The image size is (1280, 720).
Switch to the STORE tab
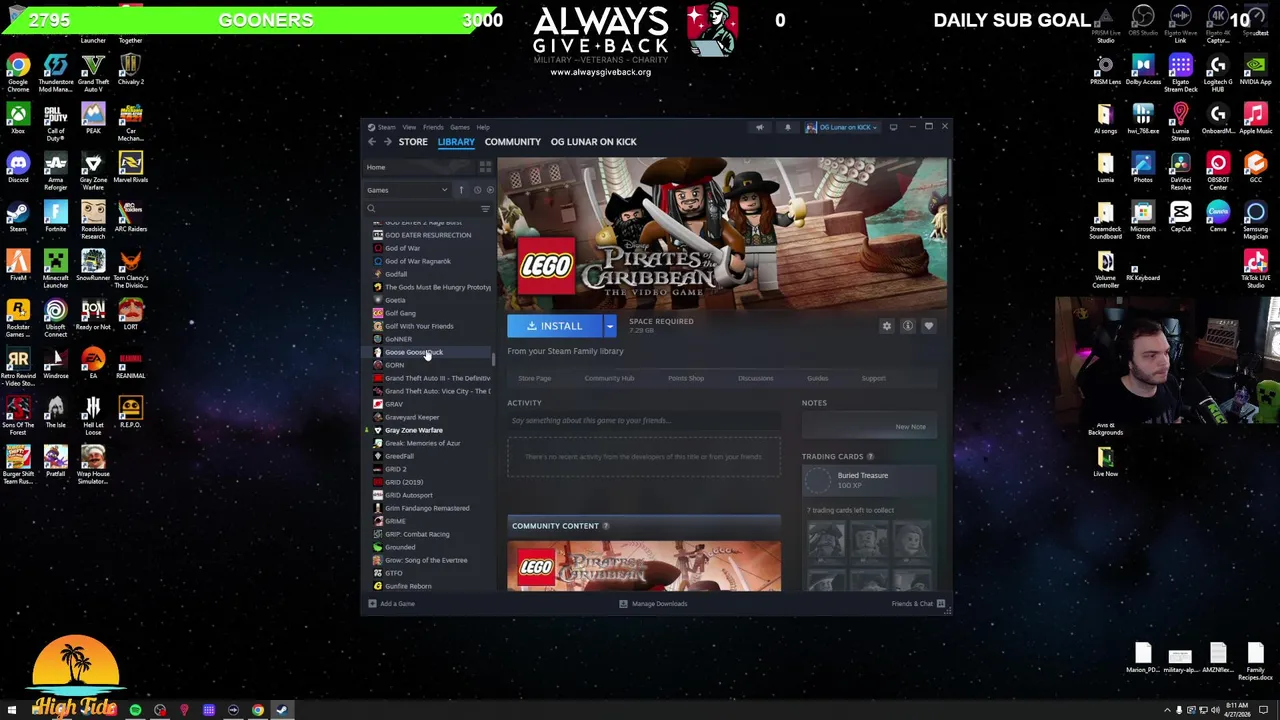pyautogui.click(x=413, y=142)
